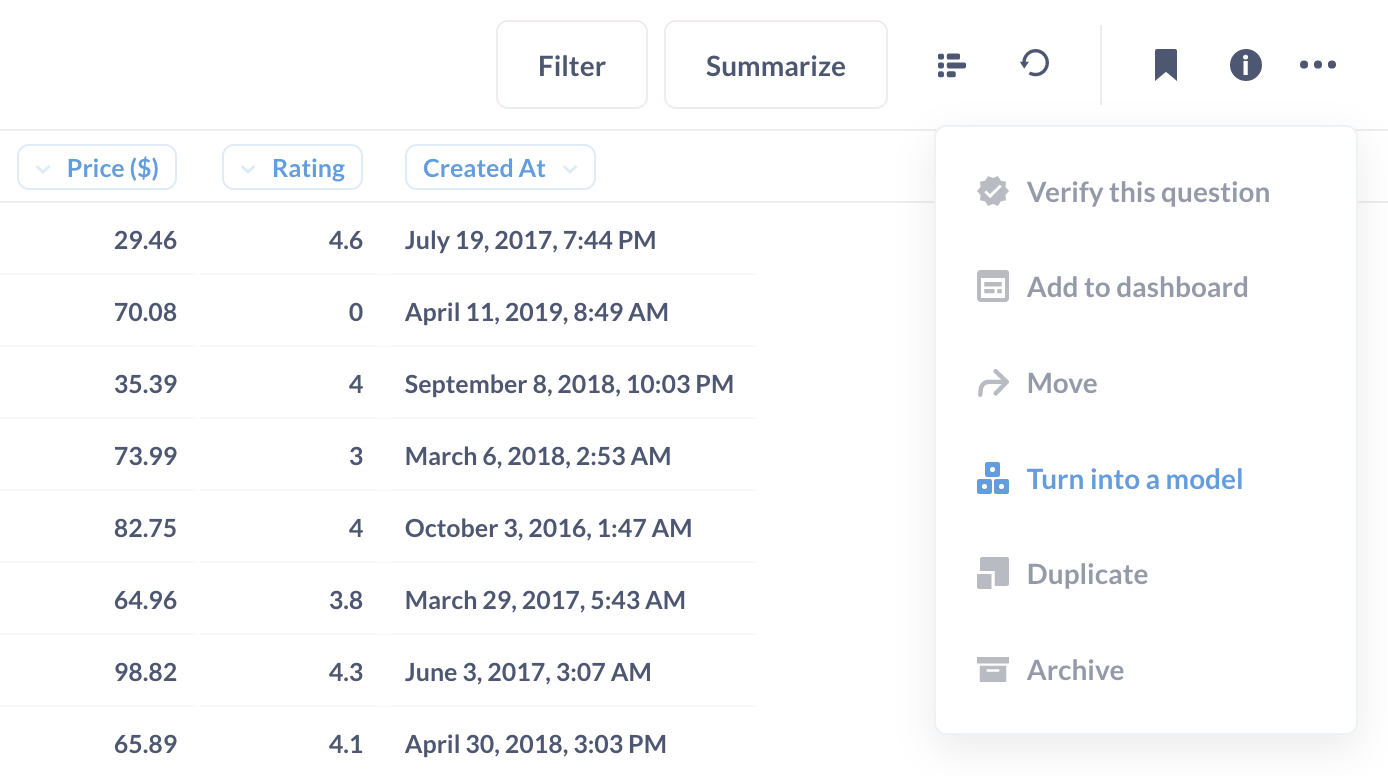Image resolution: width=1388 pixels, height=776 pixels.
Task: Click the model blocks icon
Action: click(992, 479)
